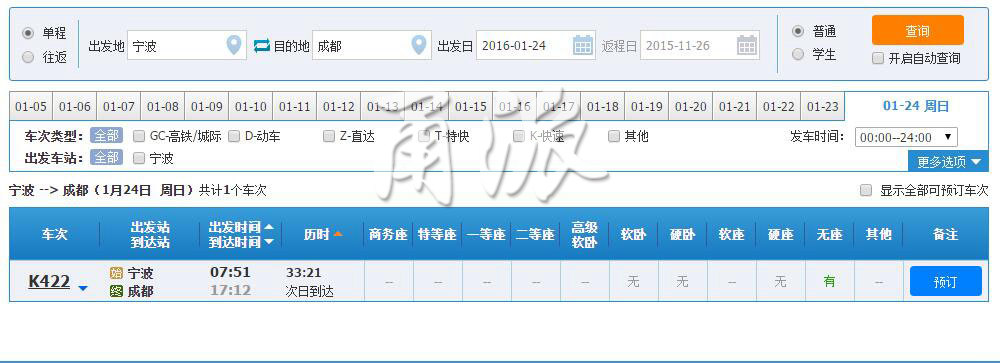The image size is (1000, 363).
Task: Check the D-动车 train type filter
Action: tap(234, 136)
